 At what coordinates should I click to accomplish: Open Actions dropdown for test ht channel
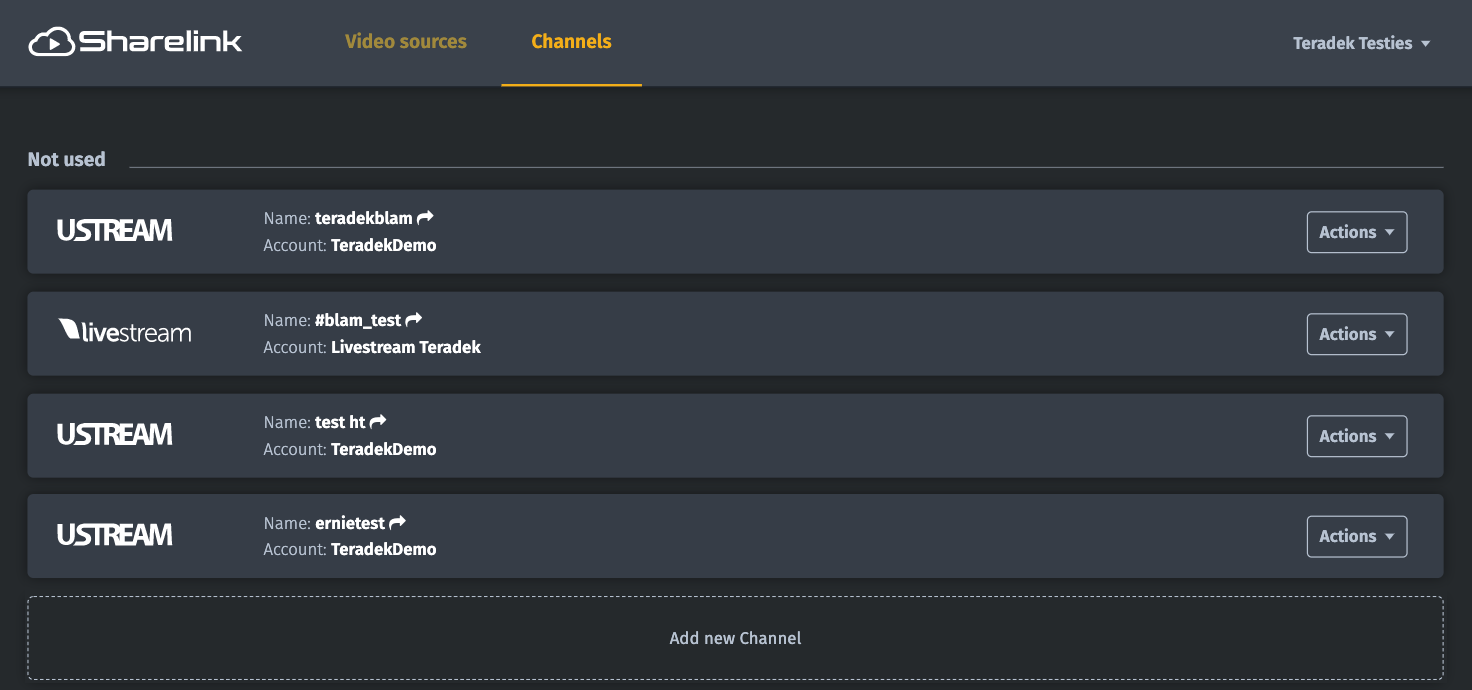point(1356,436)
